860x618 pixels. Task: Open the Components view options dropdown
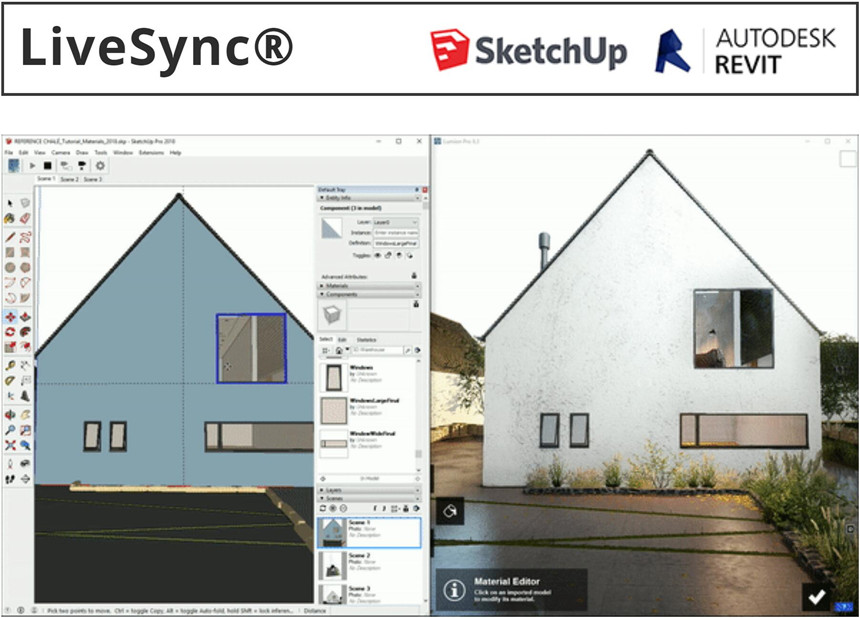point(326,350)
